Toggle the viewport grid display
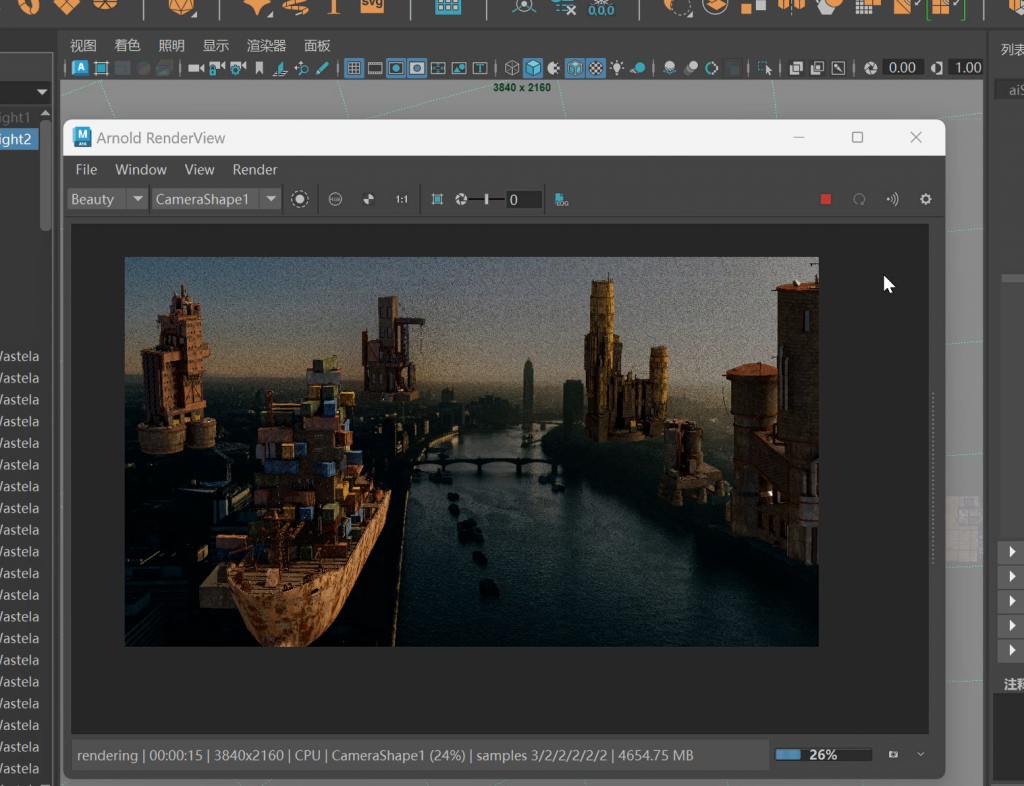Viewport: 1024px width, 786px height. pyautogui.click(x=354, y=68)
